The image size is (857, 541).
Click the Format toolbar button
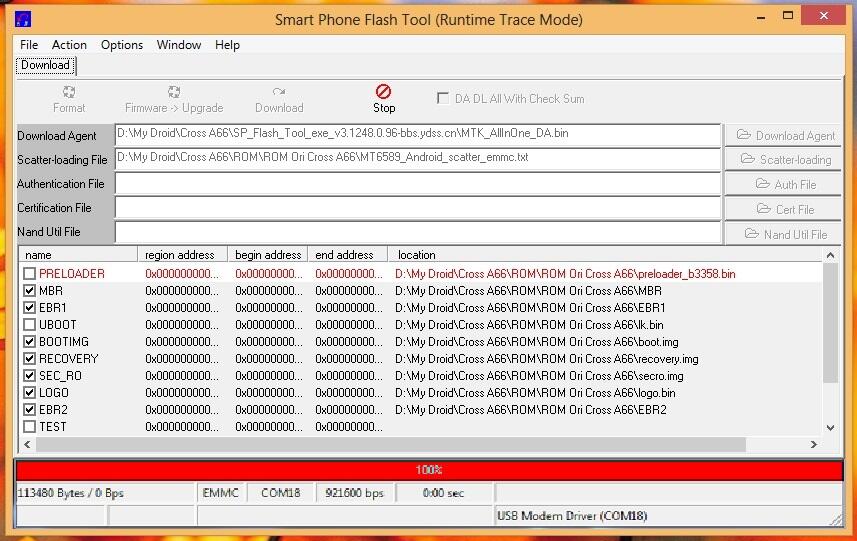[x=69, y=99]
